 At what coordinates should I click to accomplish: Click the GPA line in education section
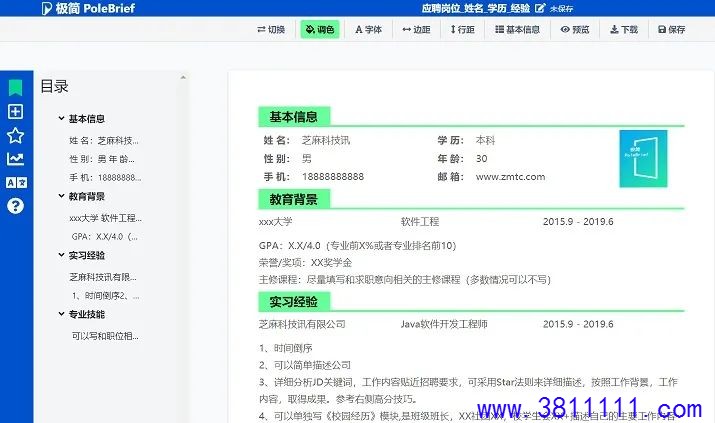pos(358,246)
